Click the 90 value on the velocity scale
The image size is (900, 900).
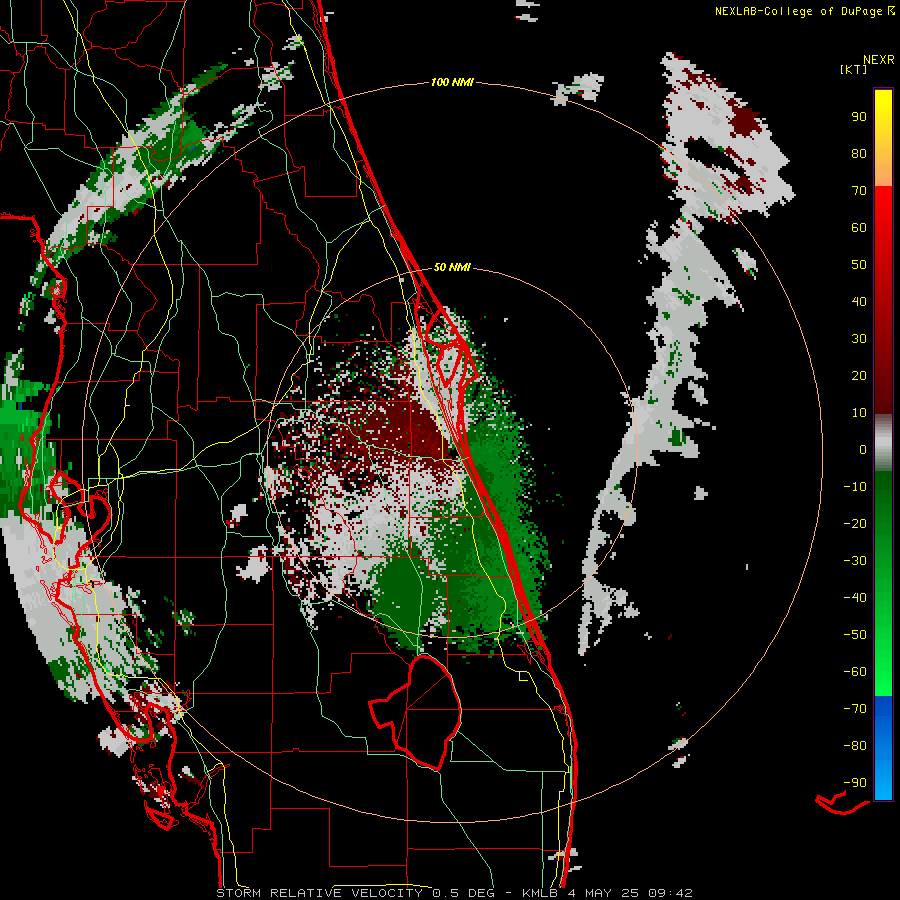859,117
